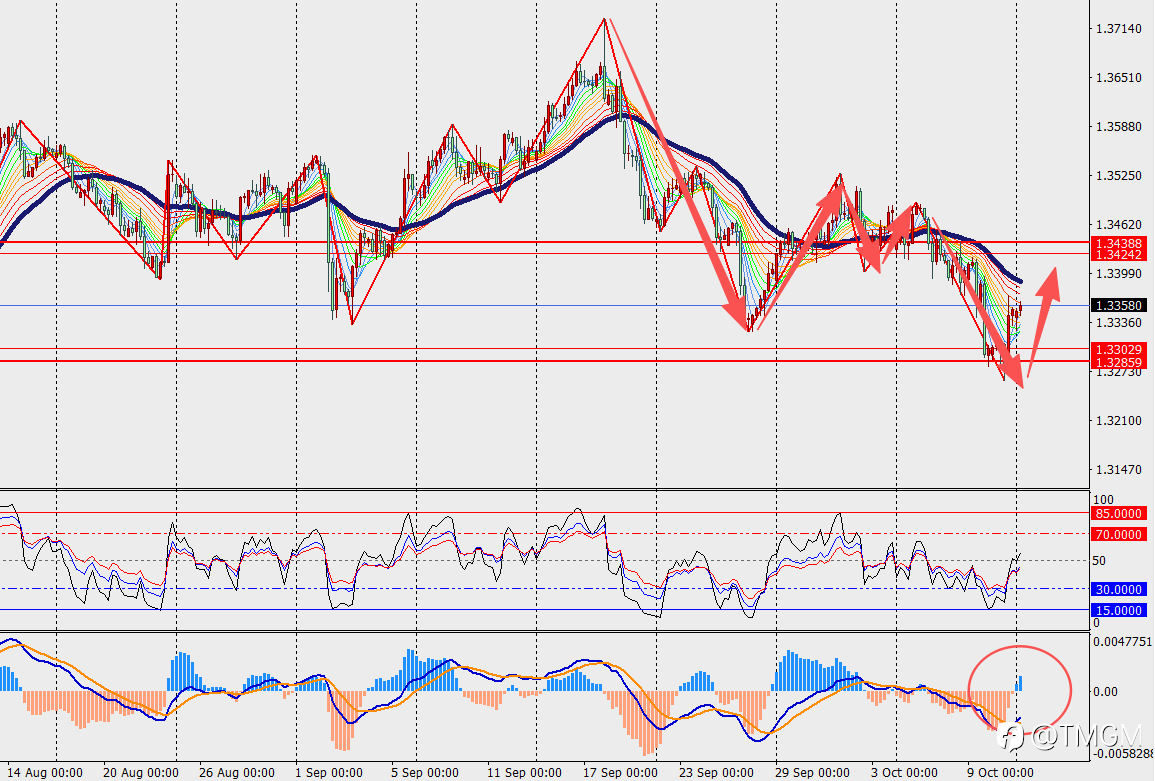
Task: Click the red 70.0000 indicator level label
Action: coord(1118,535)
